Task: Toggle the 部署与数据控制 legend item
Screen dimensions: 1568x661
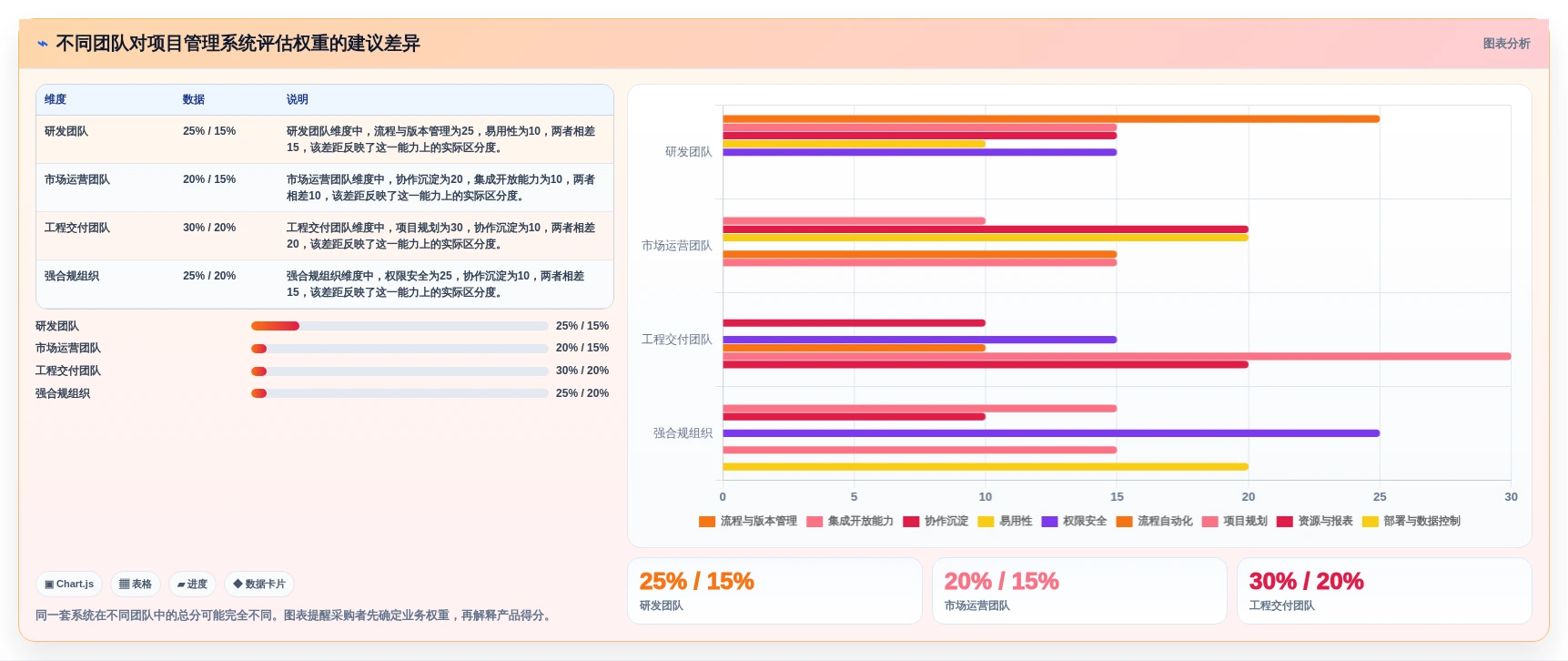Action: (1411, 522)
